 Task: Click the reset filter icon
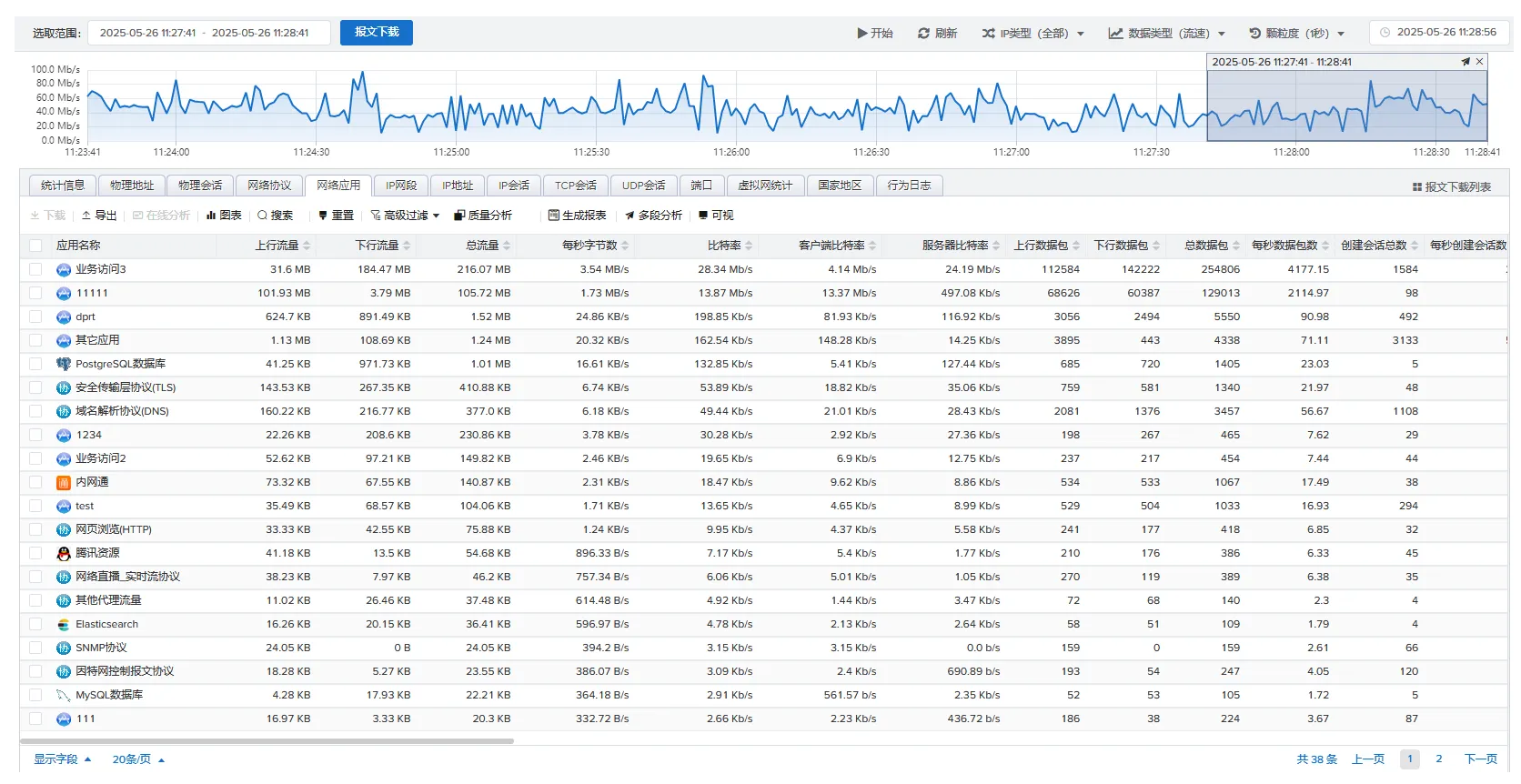323,216
